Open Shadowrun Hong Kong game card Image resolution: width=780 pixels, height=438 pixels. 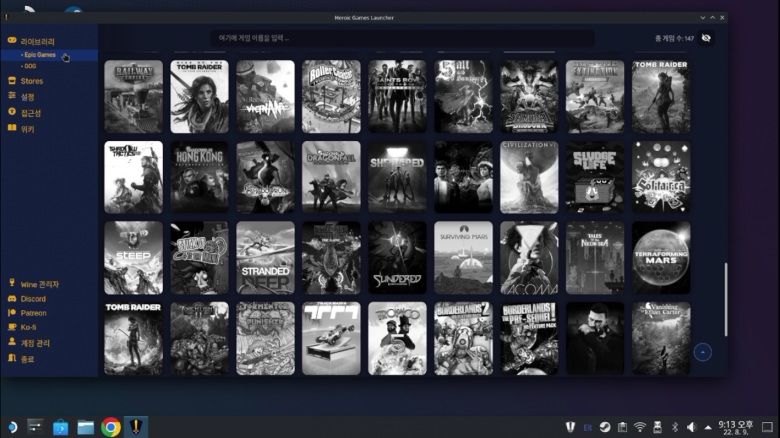tap(199, 177)
